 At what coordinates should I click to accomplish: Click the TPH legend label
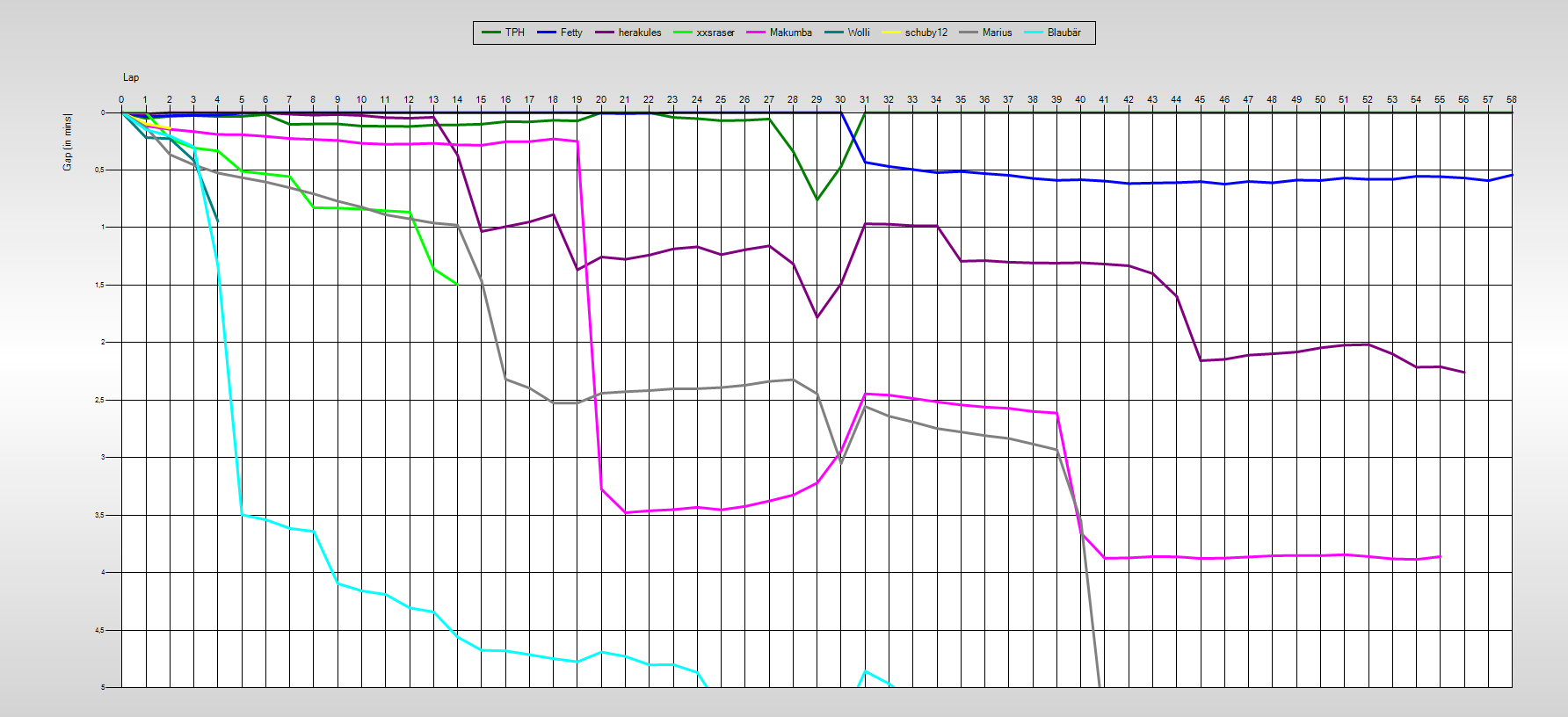(x=514, y=33)
